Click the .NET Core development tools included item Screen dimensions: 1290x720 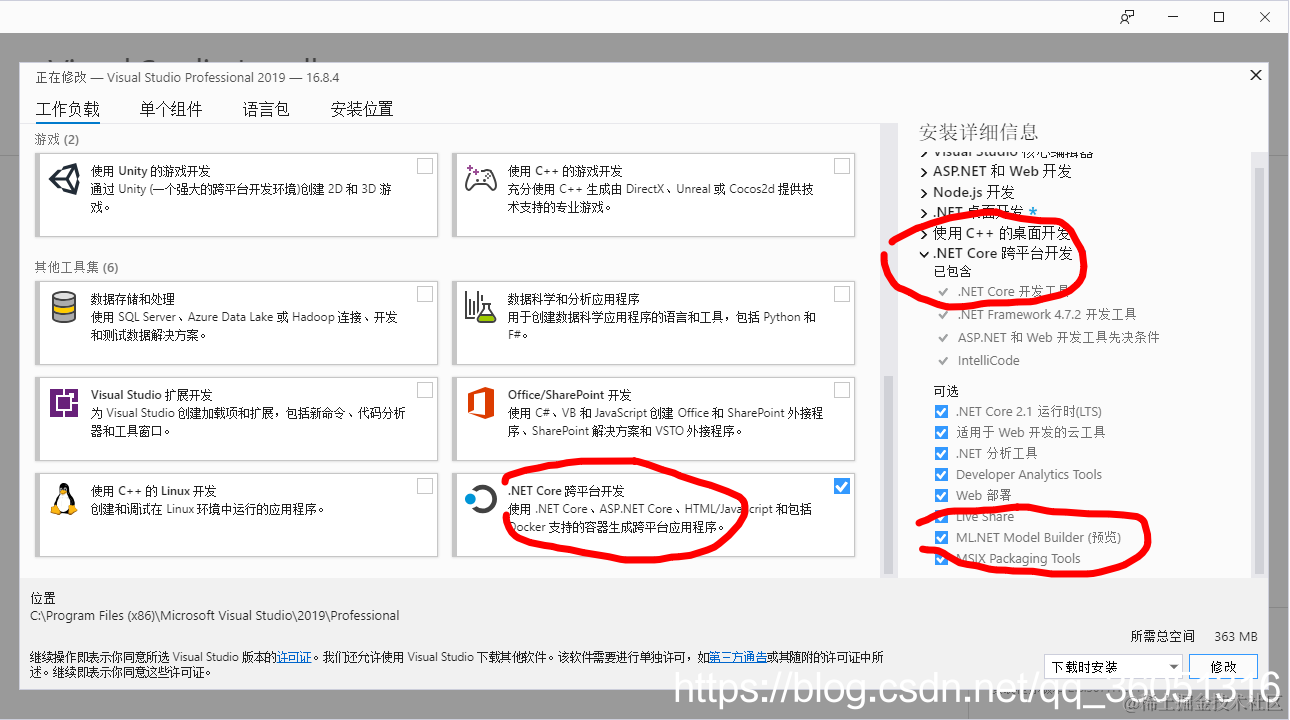pos(1013,292)
